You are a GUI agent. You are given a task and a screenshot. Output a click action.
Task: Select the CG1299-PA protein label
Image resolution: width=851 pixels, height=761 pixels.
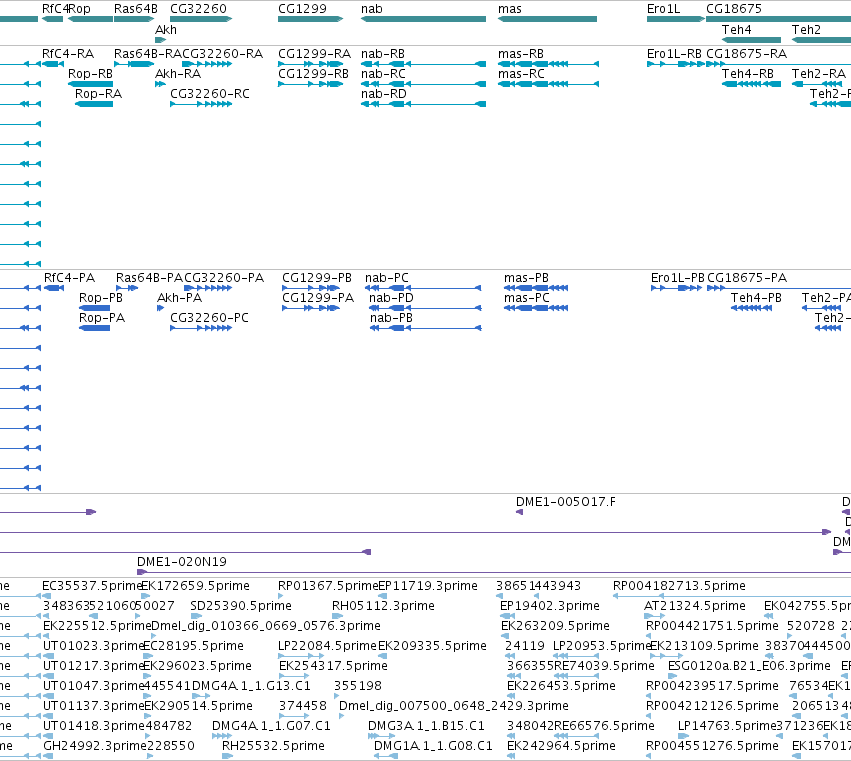coord(318,298)
